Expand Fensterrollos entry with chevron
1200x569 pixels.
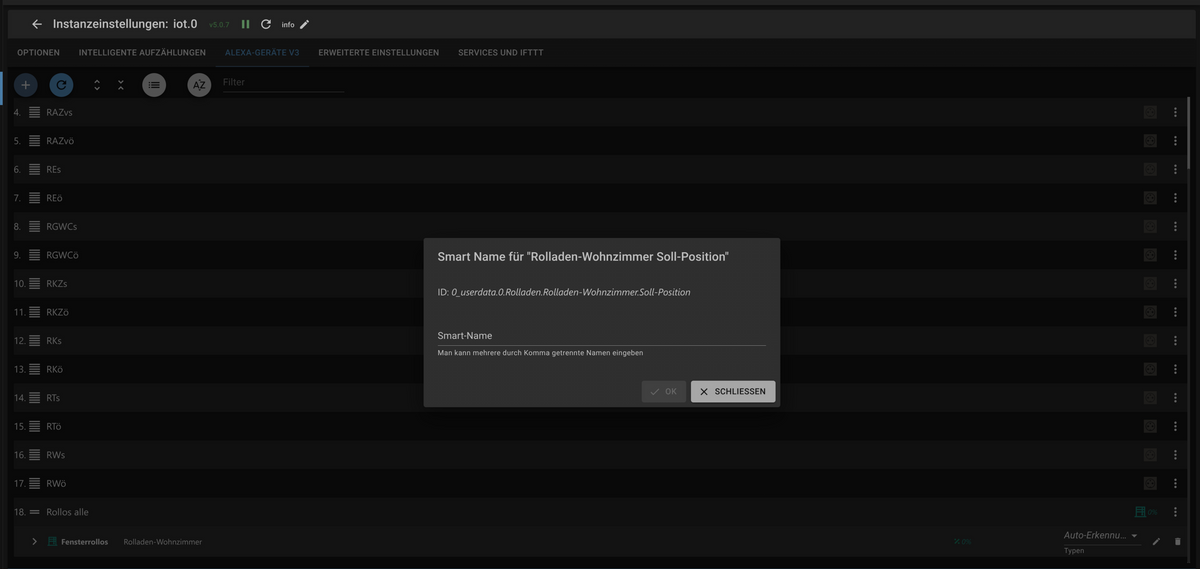(35, 541)
